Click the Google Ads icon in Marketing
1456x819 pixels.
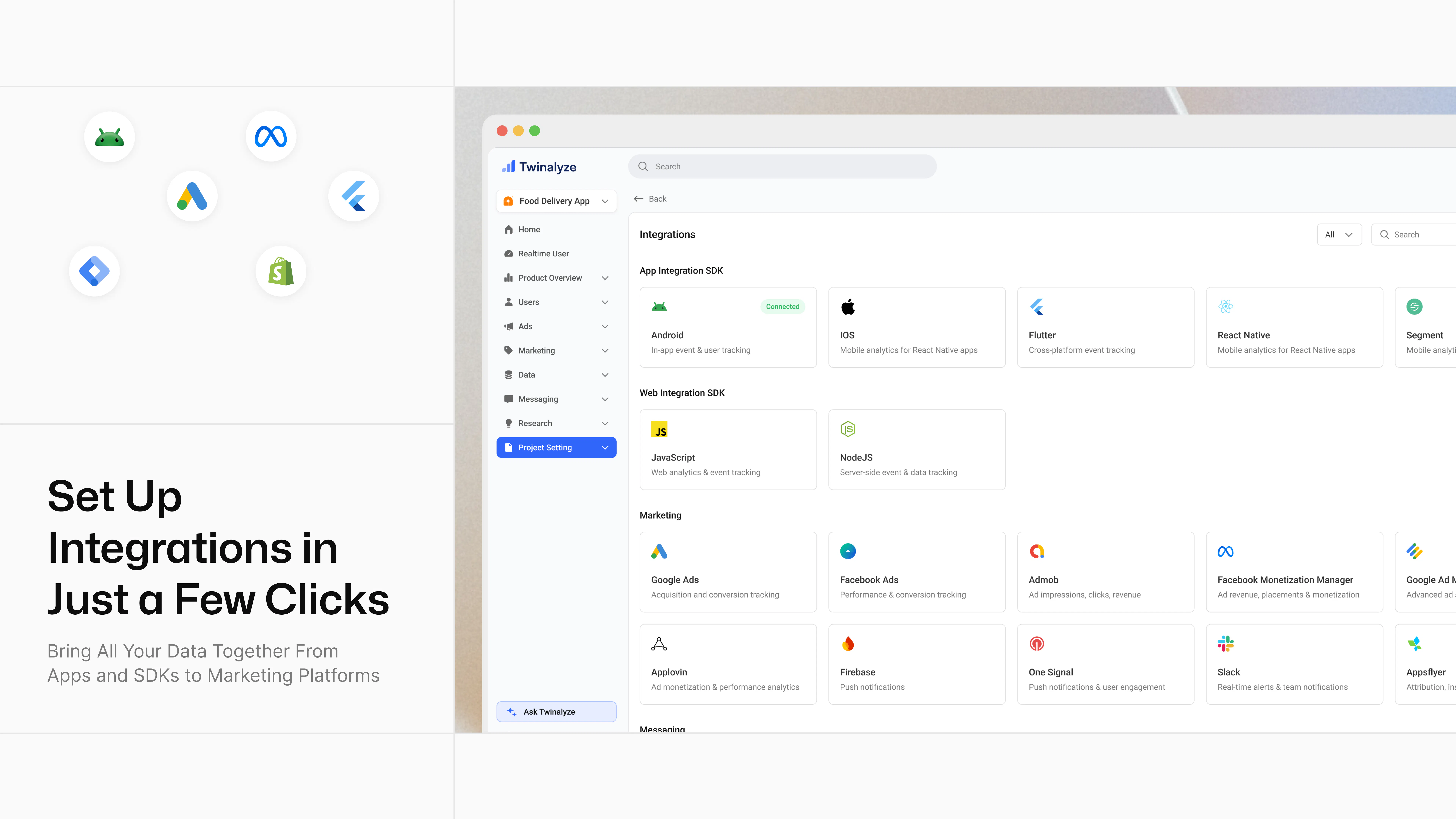(659, 551)
